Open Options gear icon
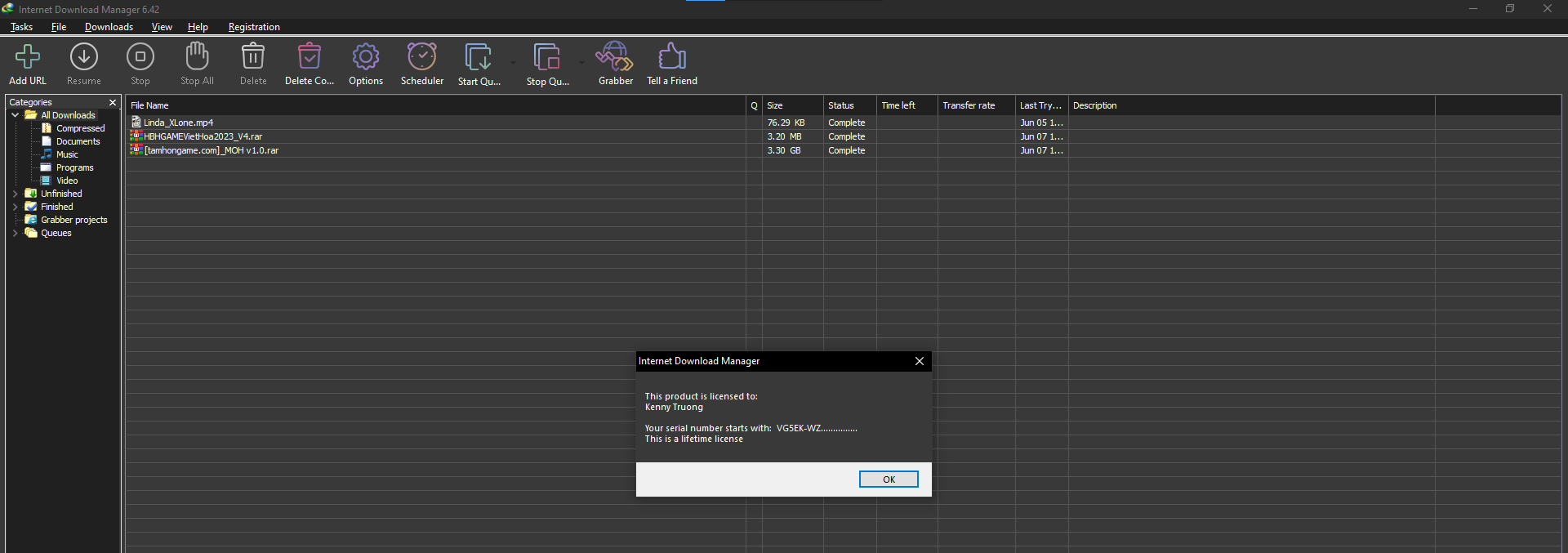1568x553 pixels. 366,56
